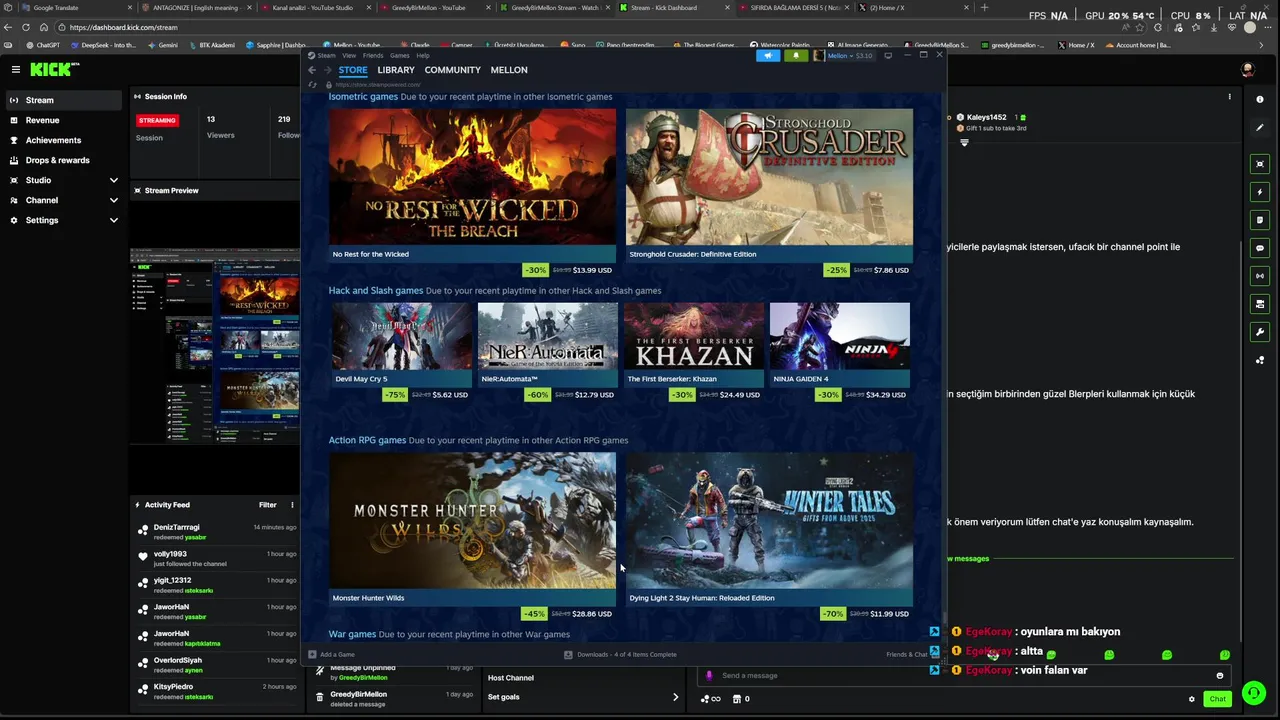The height and width of the screenshot is (720, 1280).
Task: Open a new browser tab
Action: 984,7
